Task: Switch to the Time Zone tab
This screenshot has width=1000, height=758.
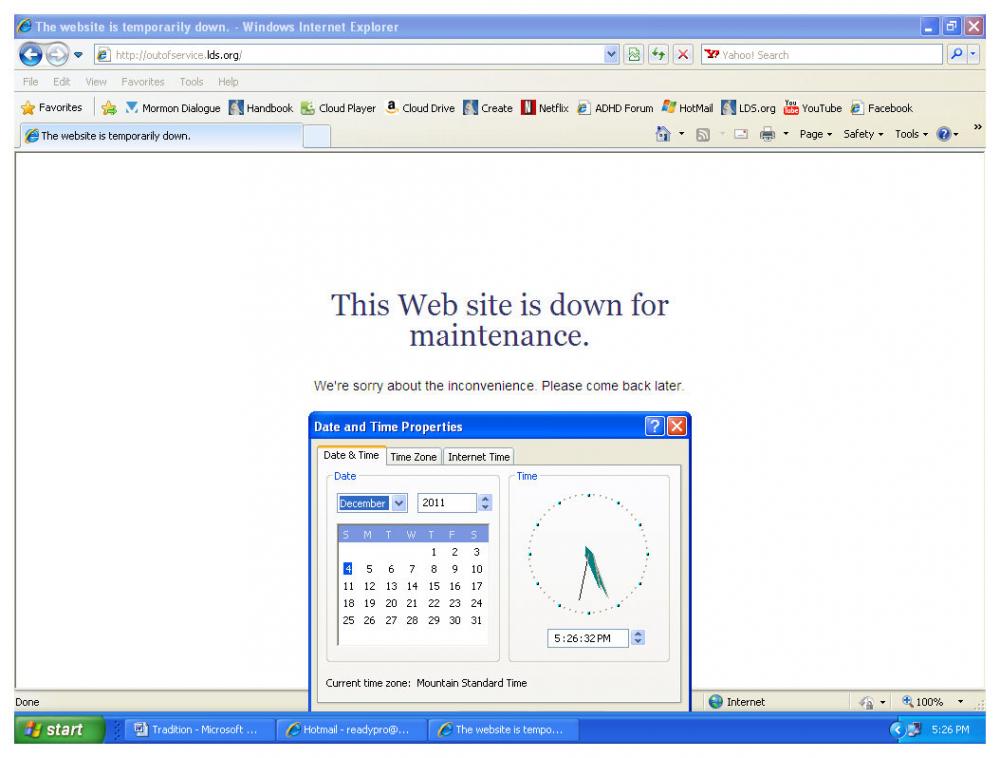Action: [413, 457]
